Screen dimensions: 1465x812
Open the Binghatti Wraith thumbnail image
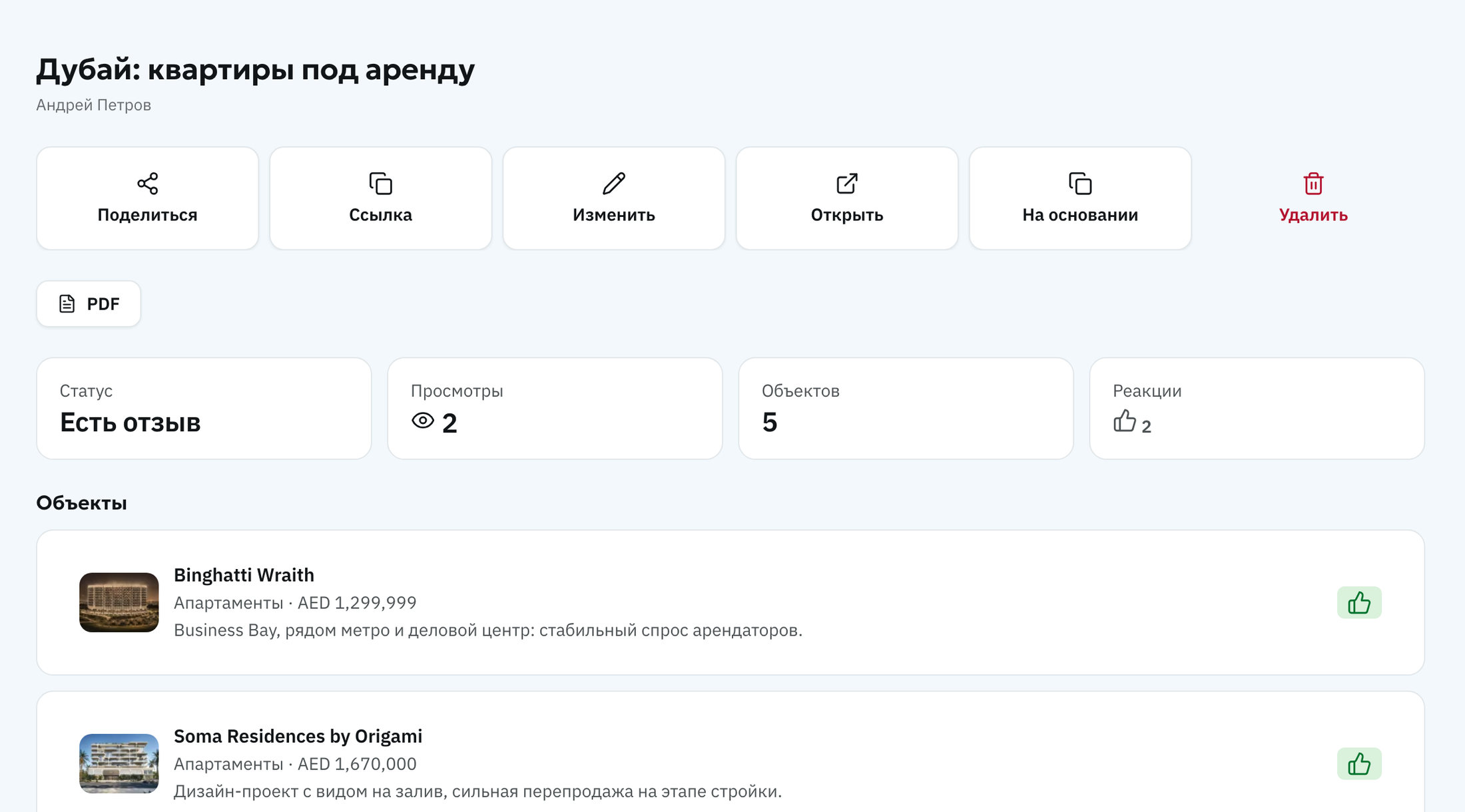(119, 602)
